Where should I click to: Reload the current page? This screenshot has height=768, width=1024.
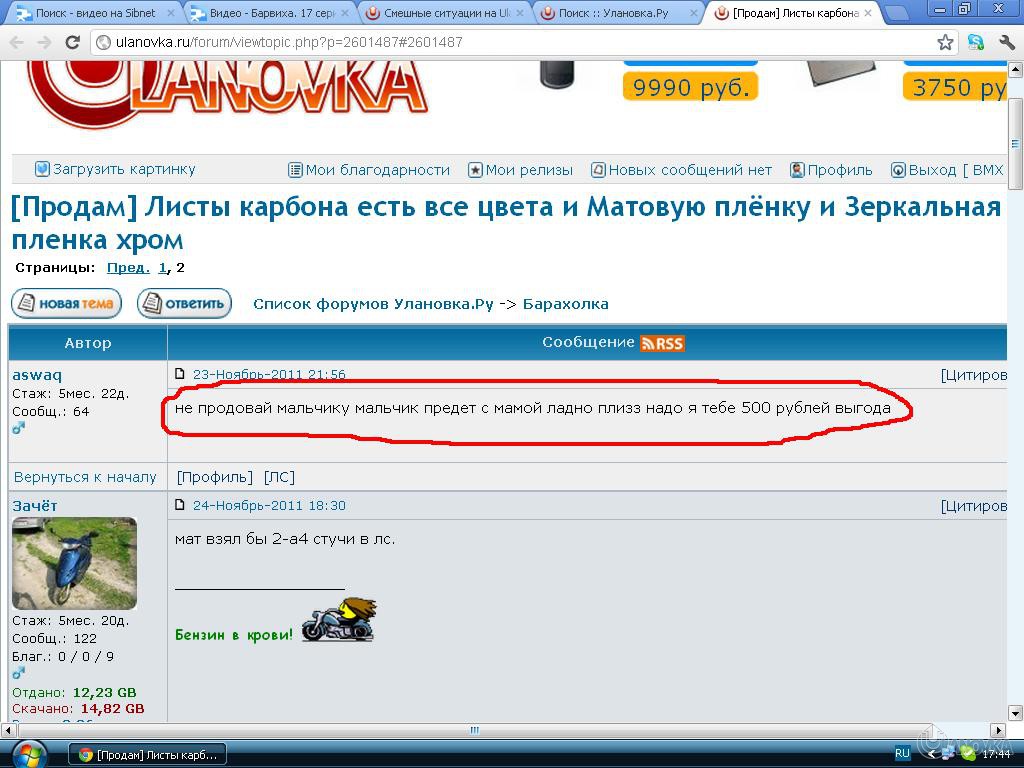(72, 42)
